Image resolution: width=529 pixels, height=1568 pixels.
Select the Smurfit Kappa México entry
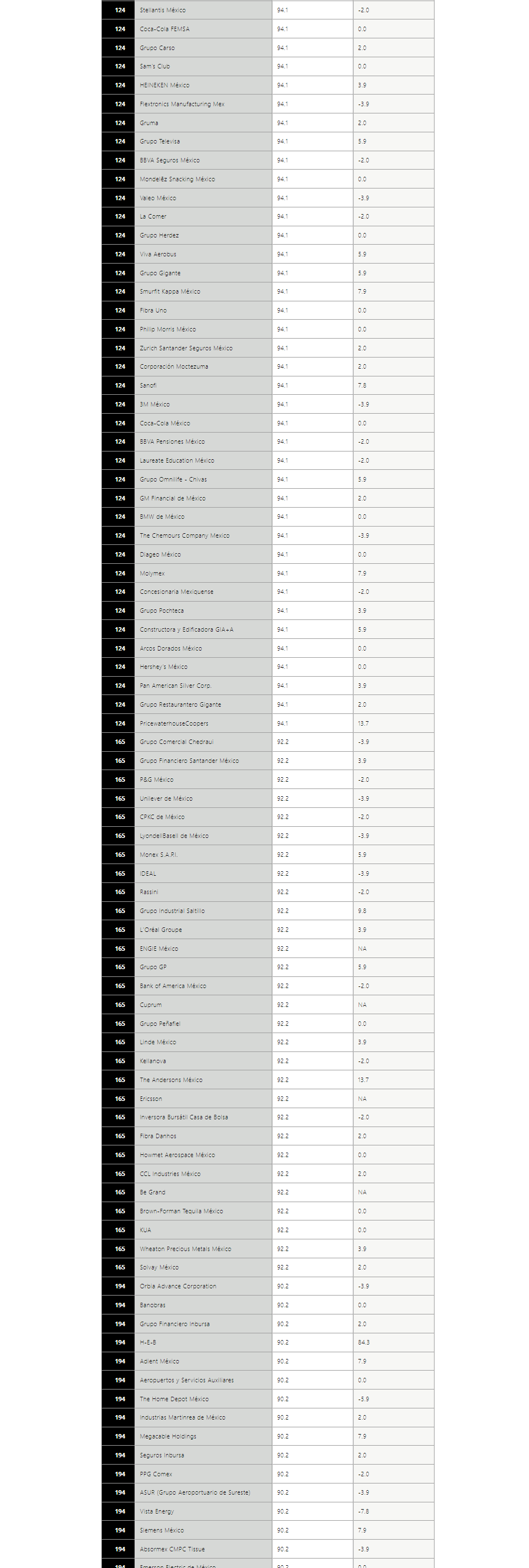pos(169,291)
